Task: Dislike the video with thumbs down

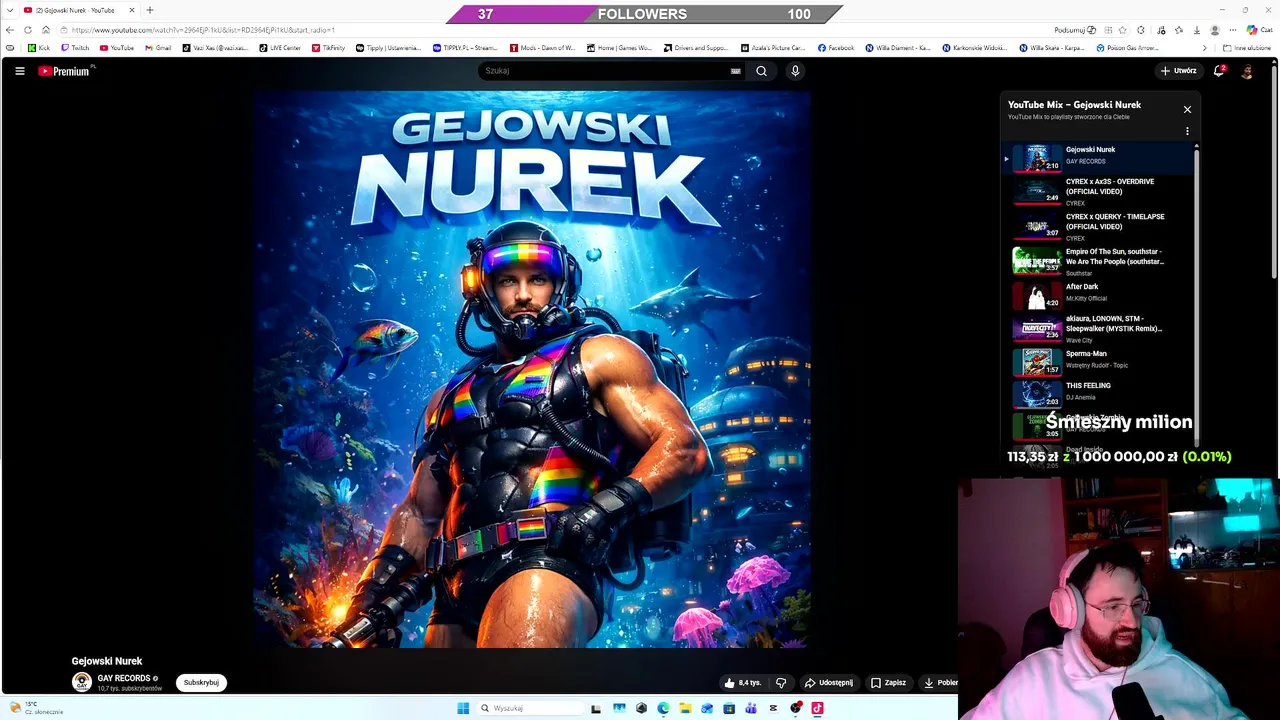Action: [x=781, y=683]
